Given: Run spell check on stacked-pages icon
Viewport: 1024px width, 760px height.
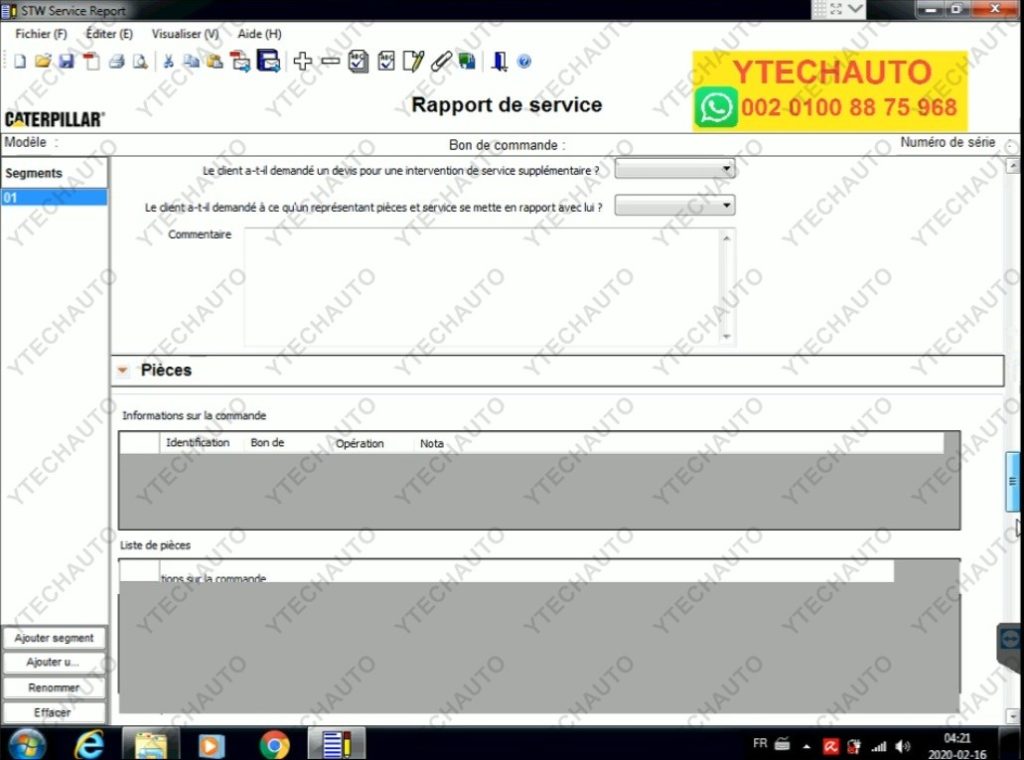Looking at the screenshot, I should pos(358,61).
